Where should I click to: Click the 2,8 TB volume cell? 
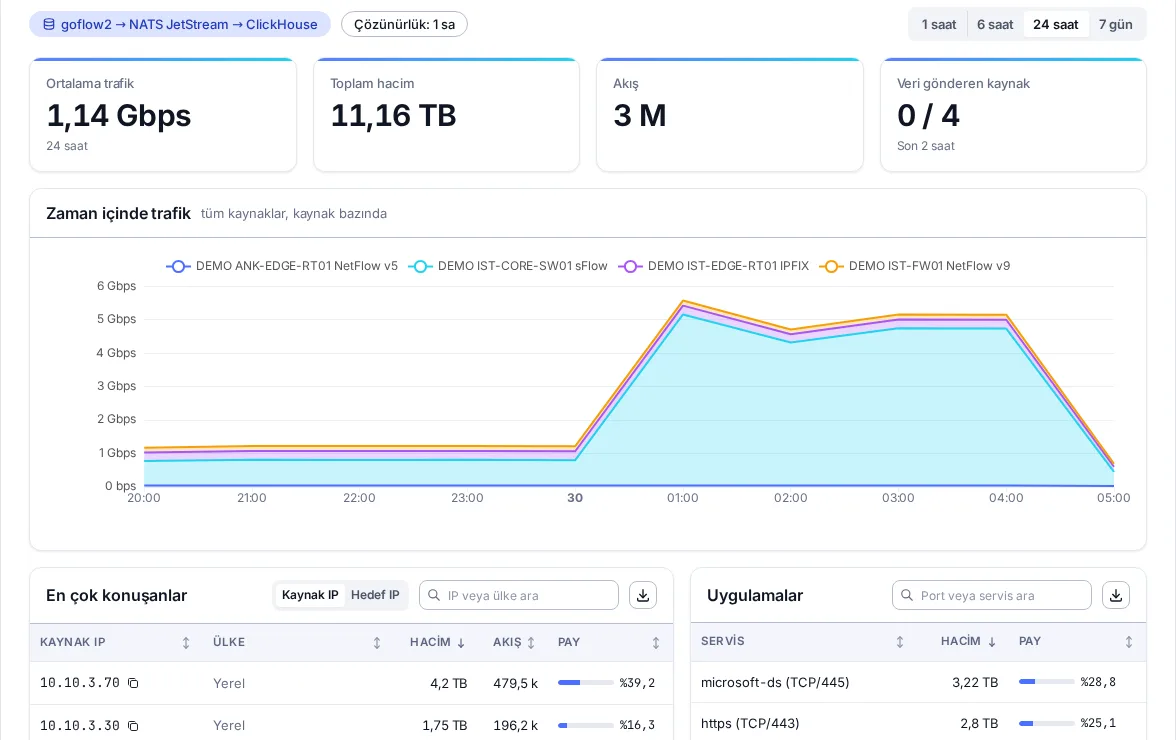point(980,724)
